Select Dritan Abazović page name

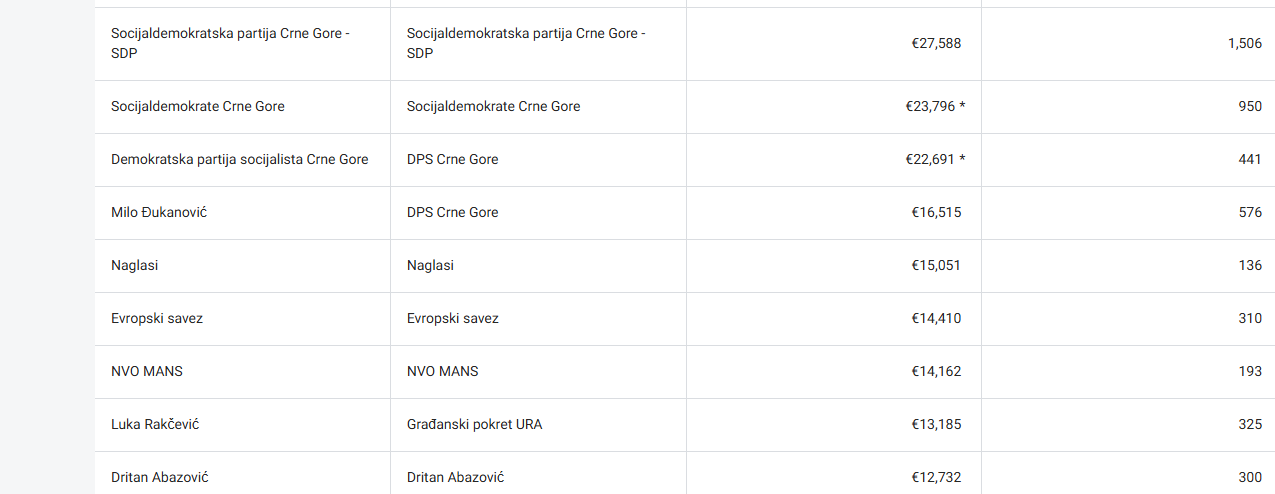160,478
